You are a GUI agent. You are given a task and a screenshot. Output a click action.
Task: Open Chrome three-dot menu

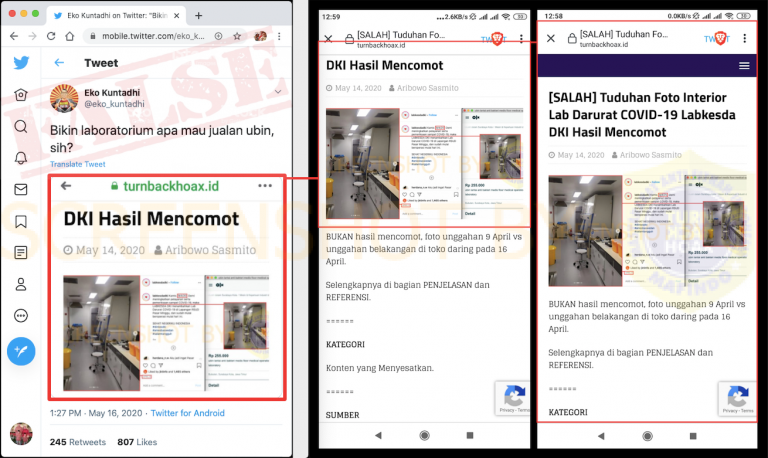pos(279,36)
